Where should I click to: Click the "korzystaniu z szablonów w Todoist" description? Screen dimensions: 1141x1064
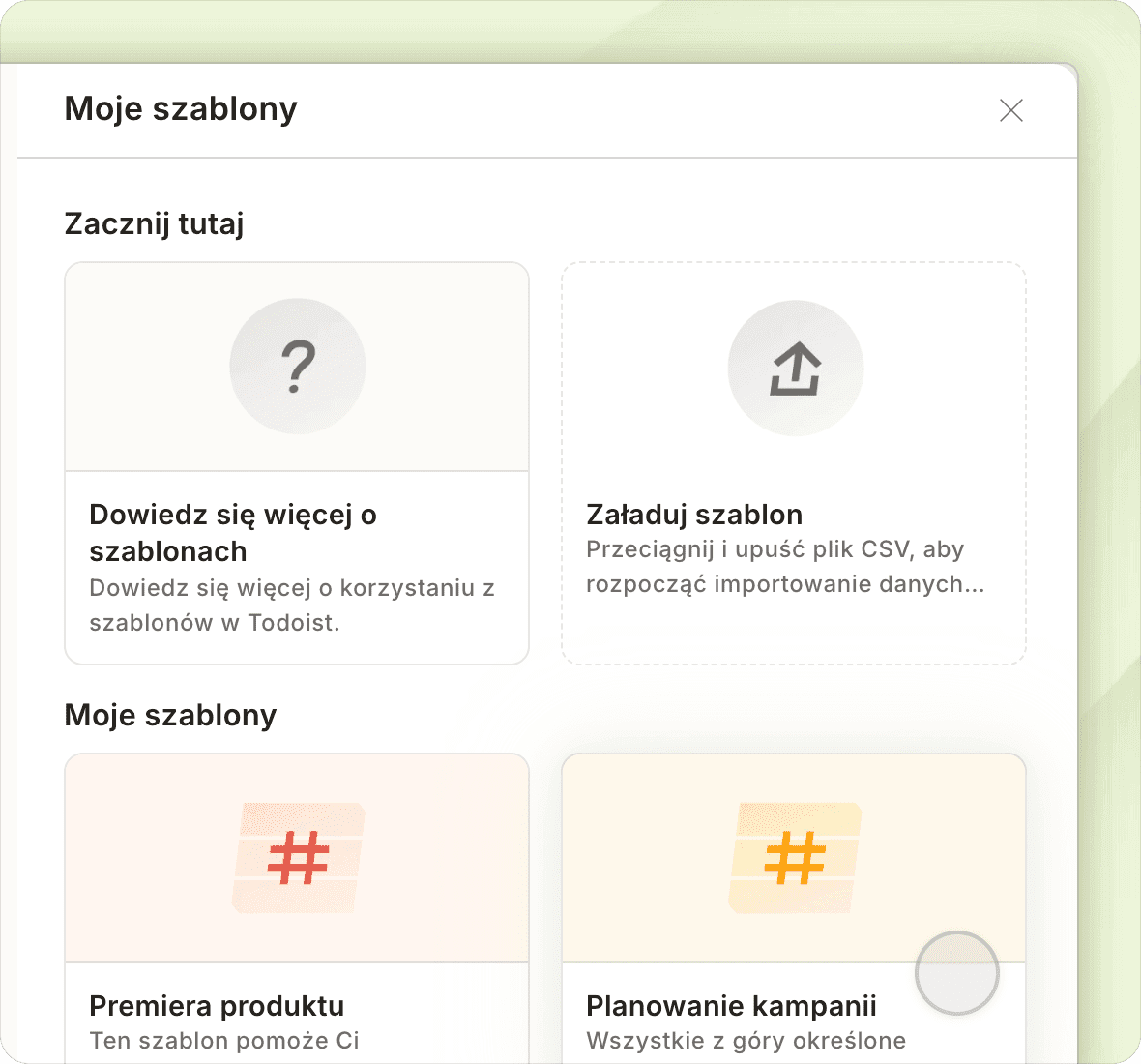291,606
